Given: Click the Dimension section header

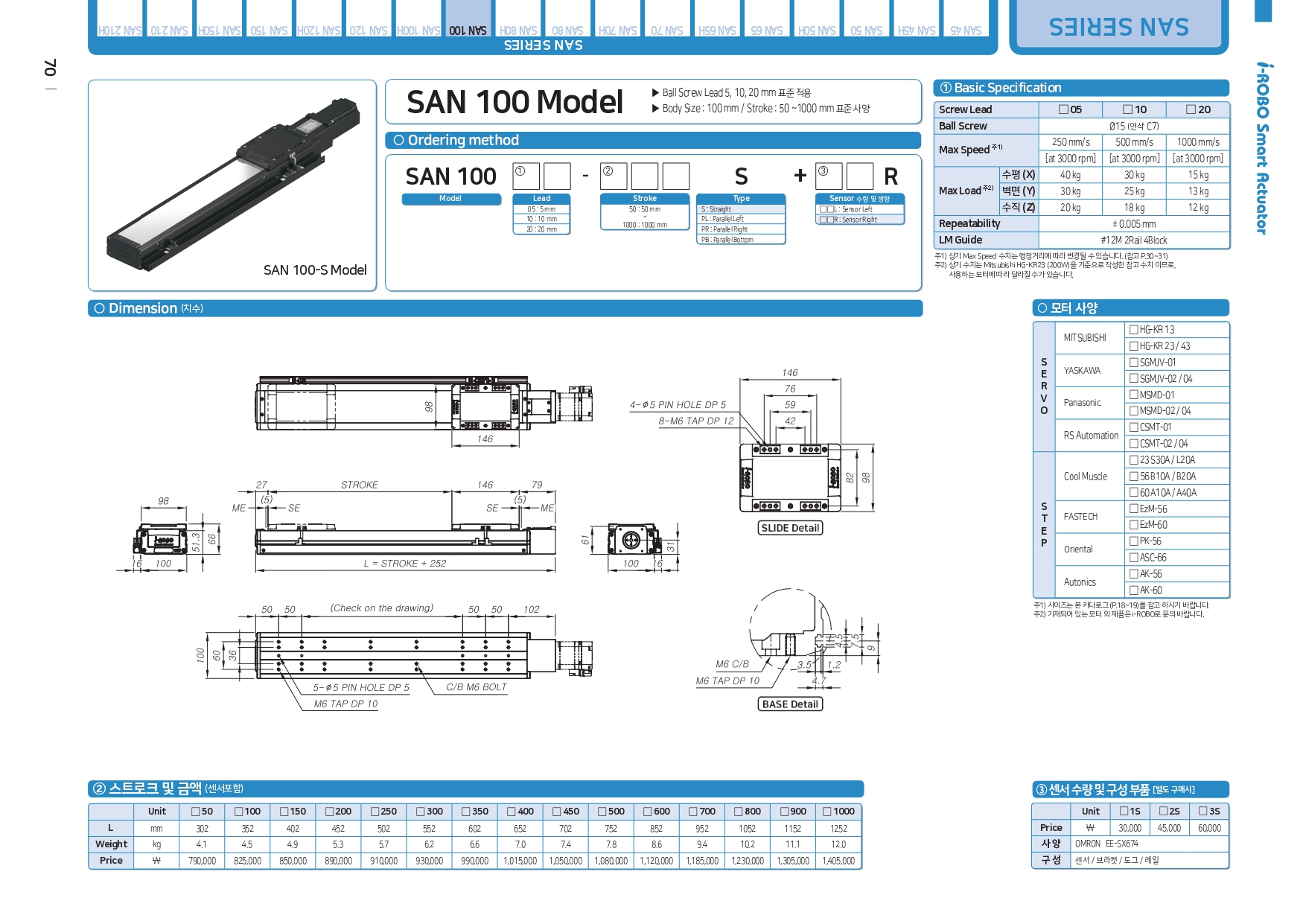Looking at the screenshot, I should pyautogui.click(x=505, y=308).
